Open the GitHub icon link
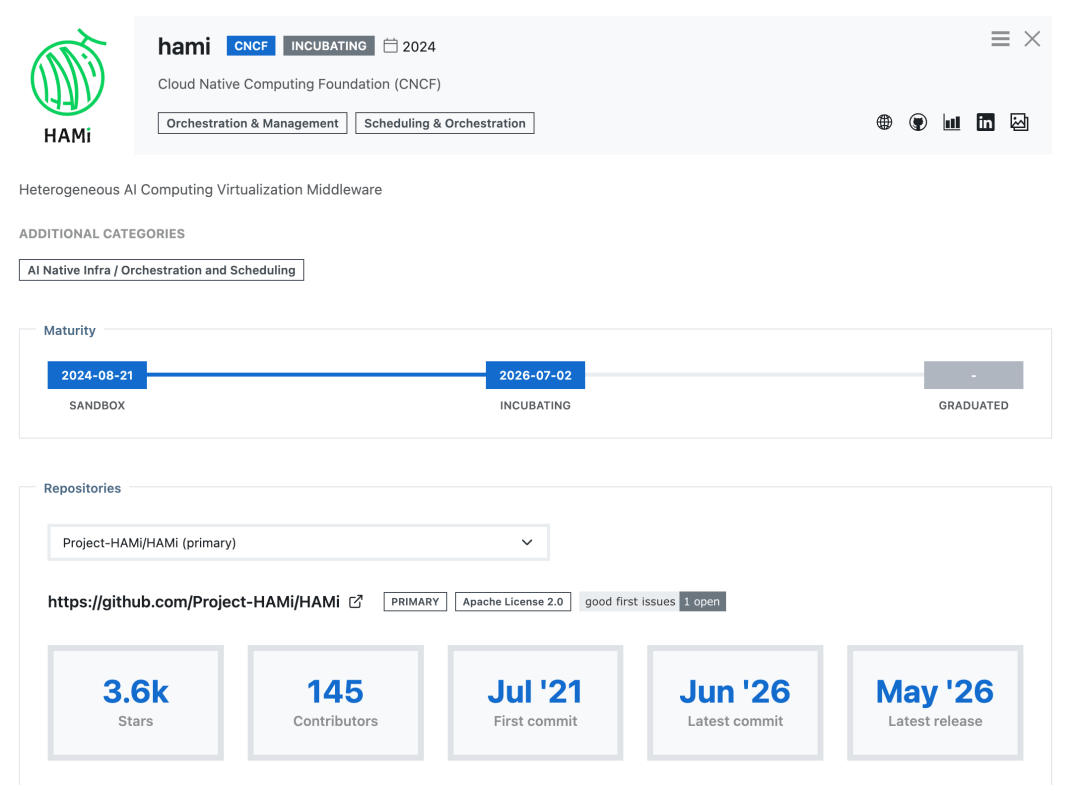 click(917, 123)
